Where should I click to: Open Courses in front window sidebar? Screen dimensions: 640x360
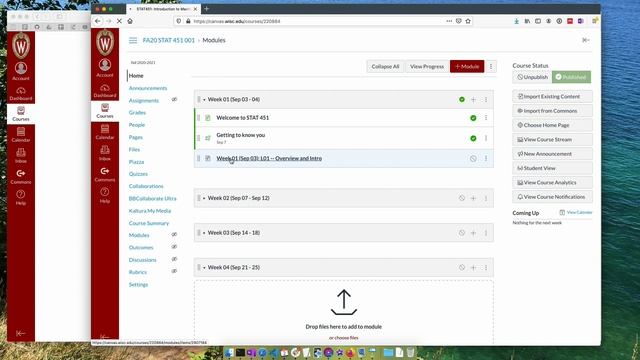click(x=105, y=111)
